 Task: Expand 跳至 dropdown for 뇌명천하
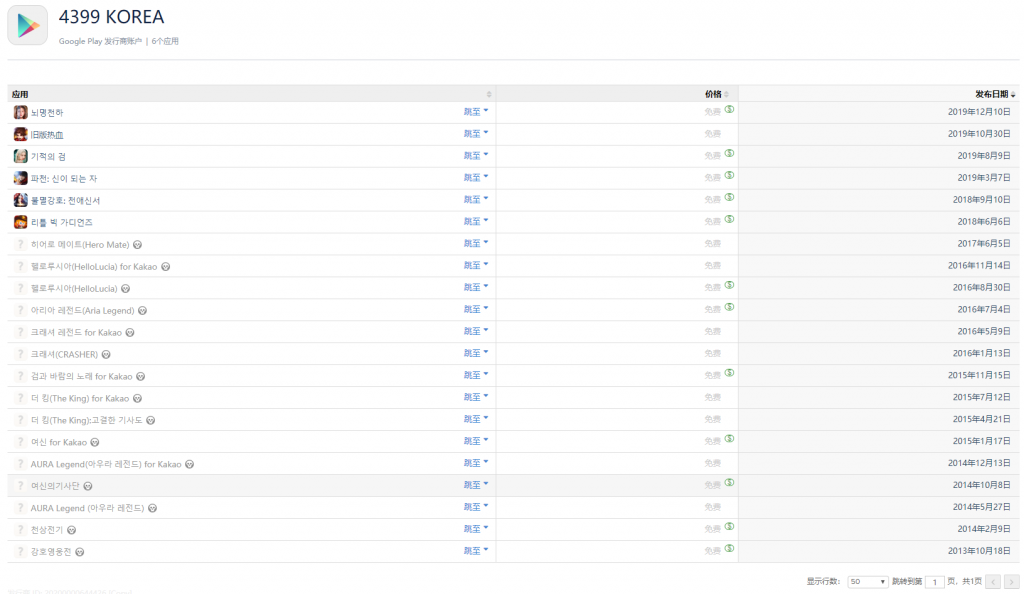pyautogui.click(x=476, y=112)
